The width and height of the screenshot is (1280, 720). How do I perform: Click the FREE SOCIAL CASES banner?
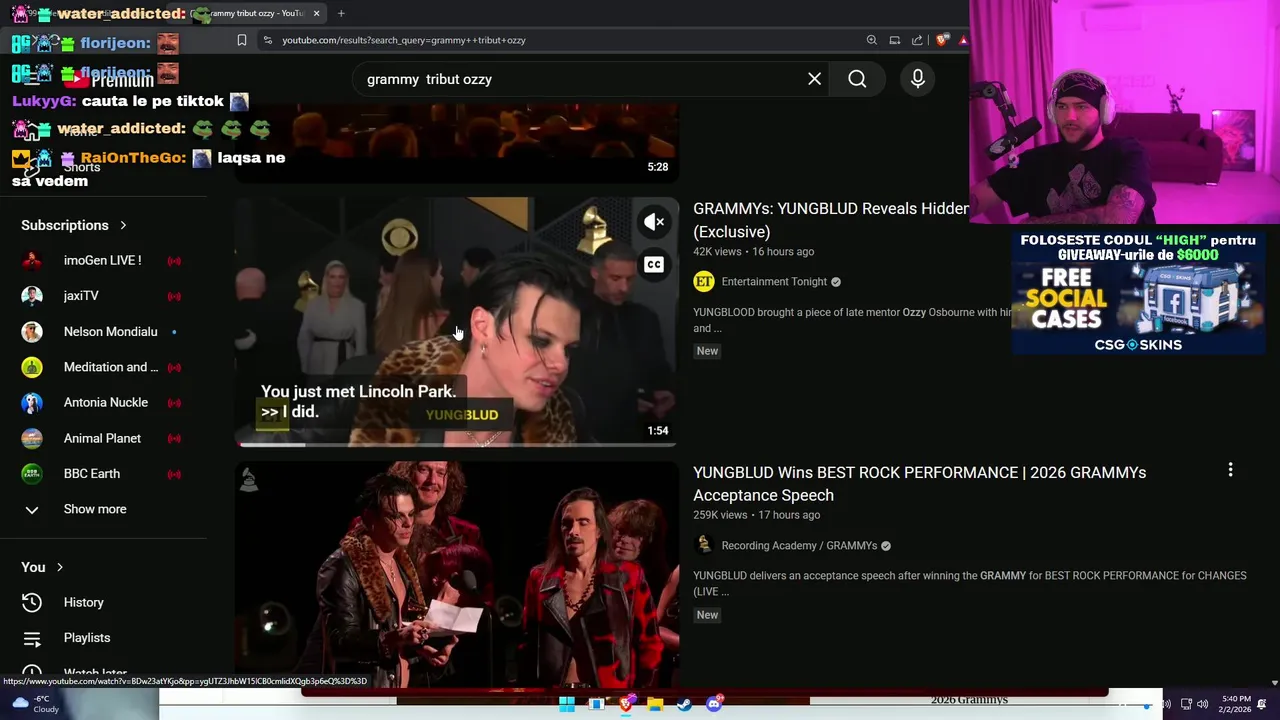point(1138,293)
